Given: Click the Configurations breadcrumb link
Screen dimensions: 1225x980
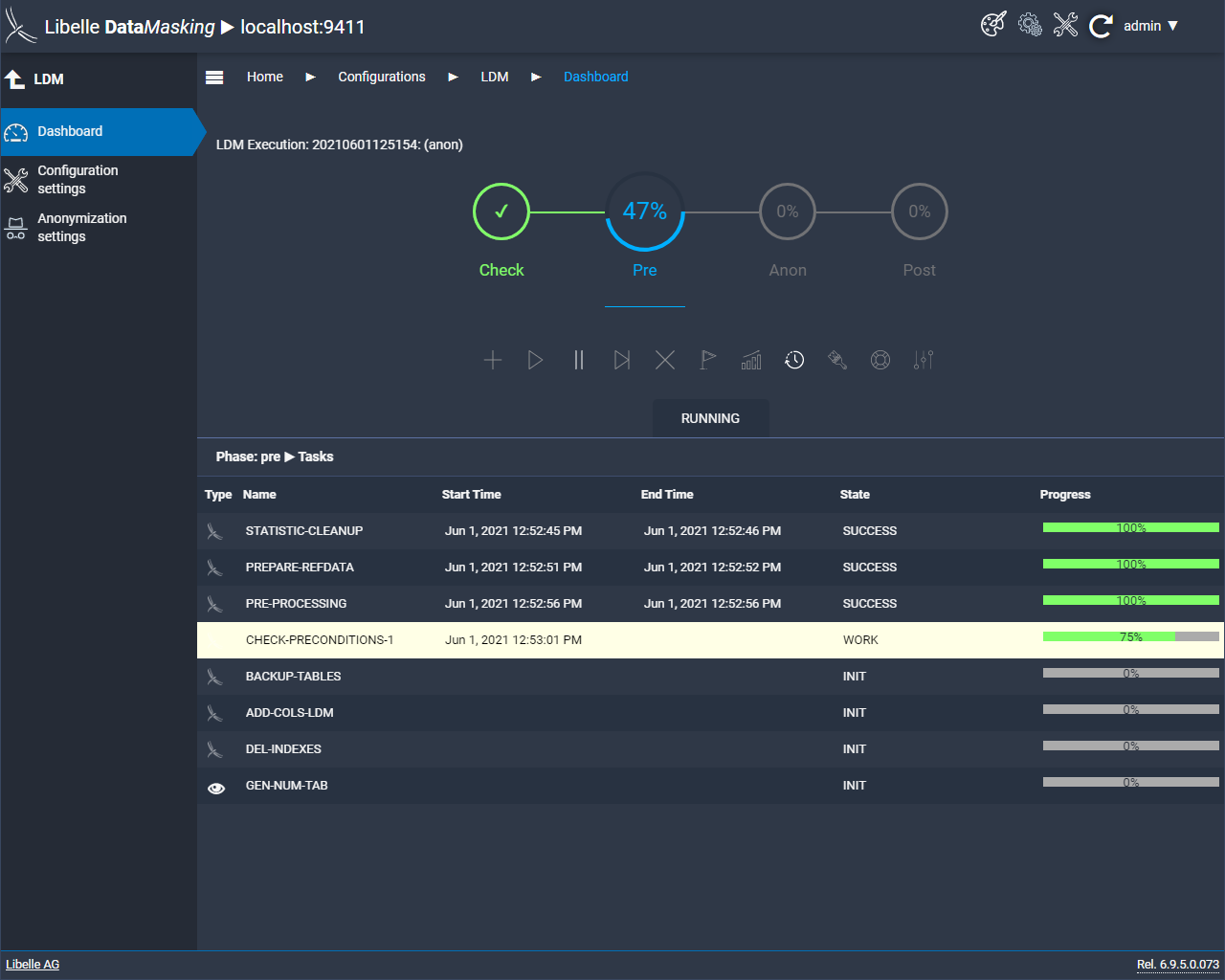Looking at the screenshot, I should point(381,77).
